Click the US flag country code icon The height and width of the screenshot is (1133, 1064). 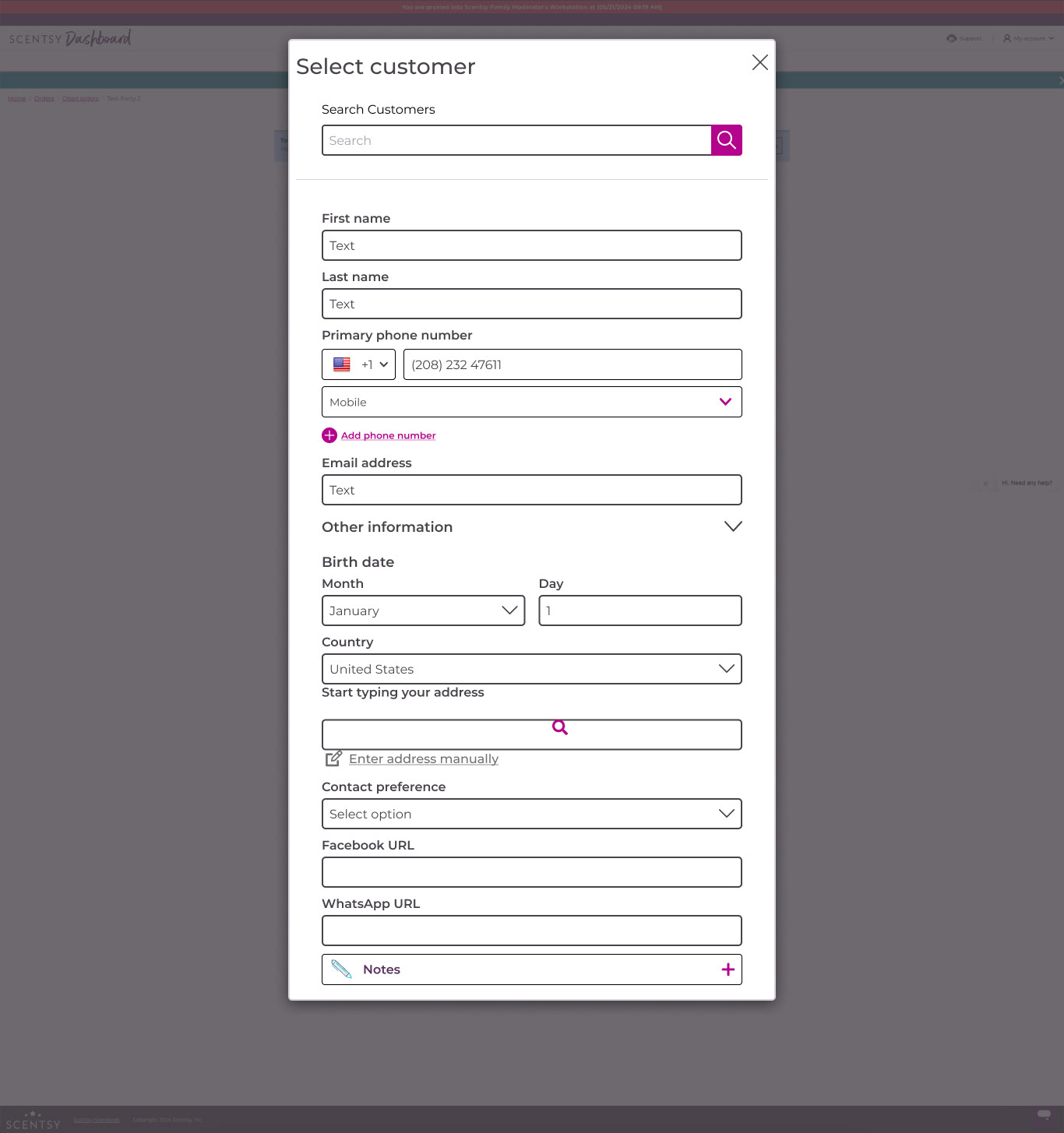pos(342,364)
